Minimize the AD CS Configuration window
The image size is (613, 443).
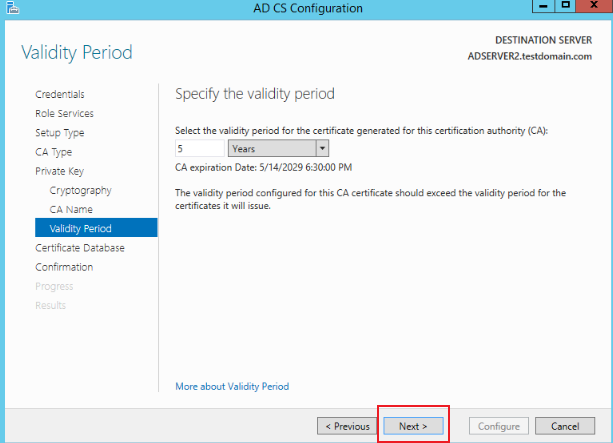pyautogui.click(x=543, y=6)
